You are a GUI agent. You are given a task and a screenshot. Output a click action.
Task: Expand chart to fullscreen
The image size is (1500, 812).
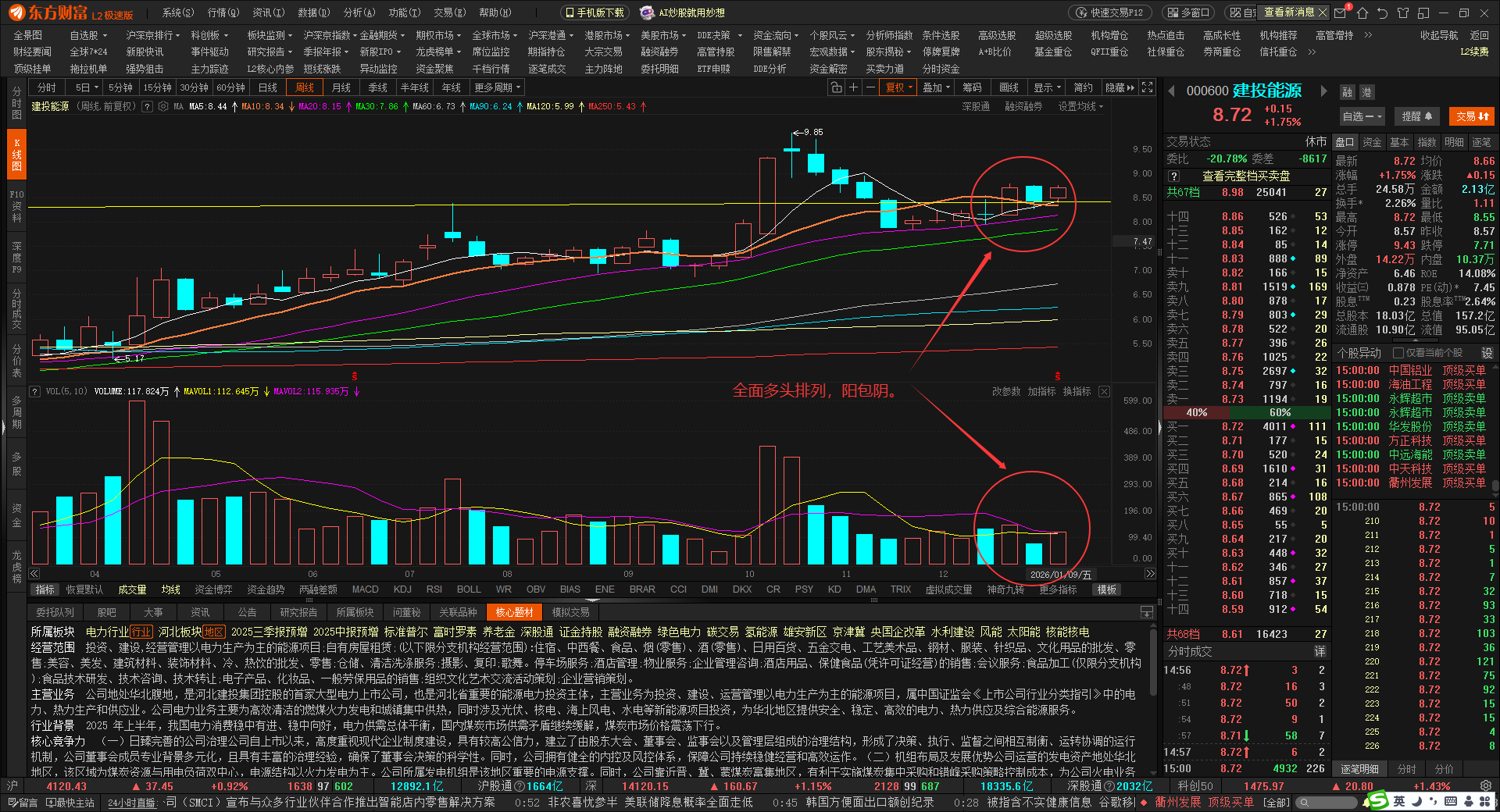click(1147, 87)
